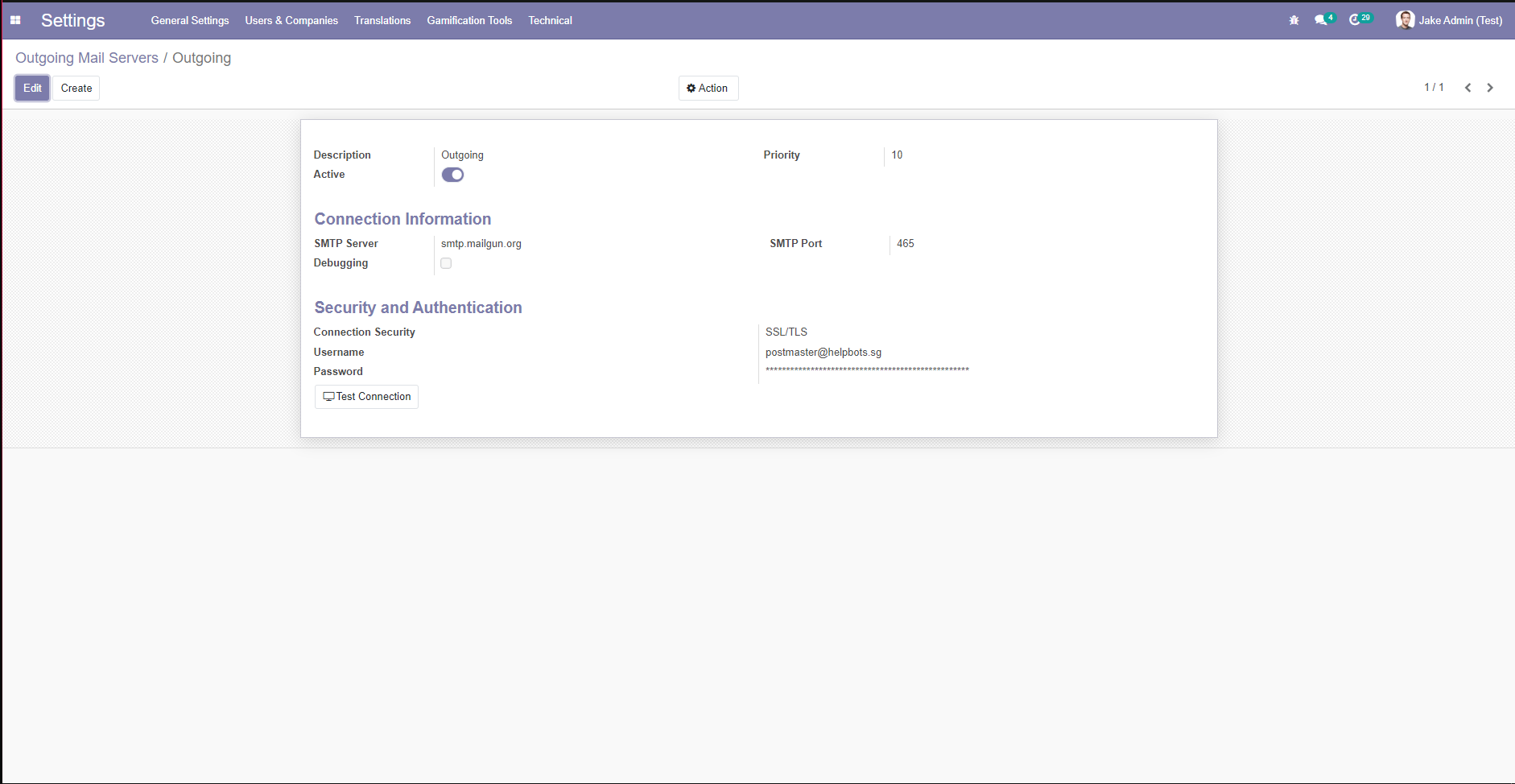The image size is (1515, 784).
Task: Open the Jake Admin user menu avatar
Action: 1406,19
